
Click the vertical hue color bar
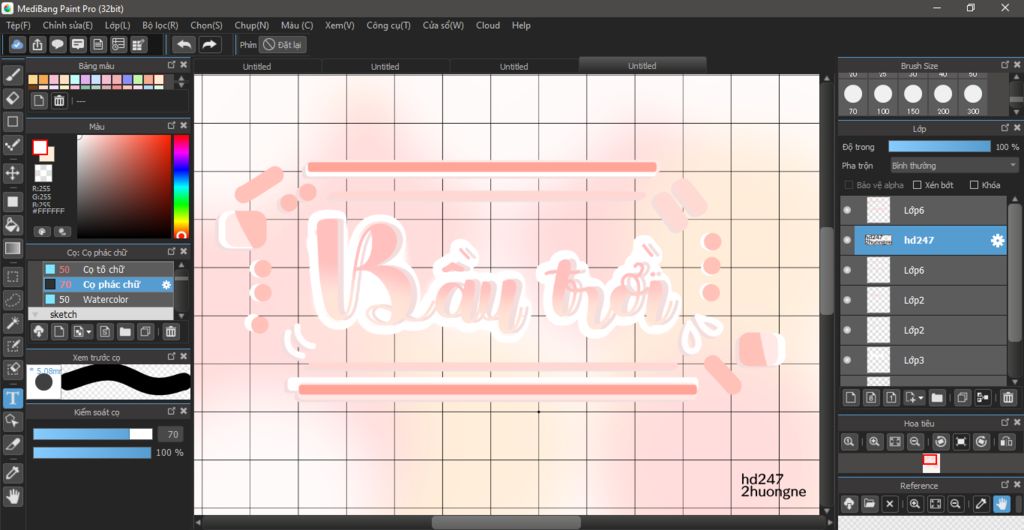181,187
